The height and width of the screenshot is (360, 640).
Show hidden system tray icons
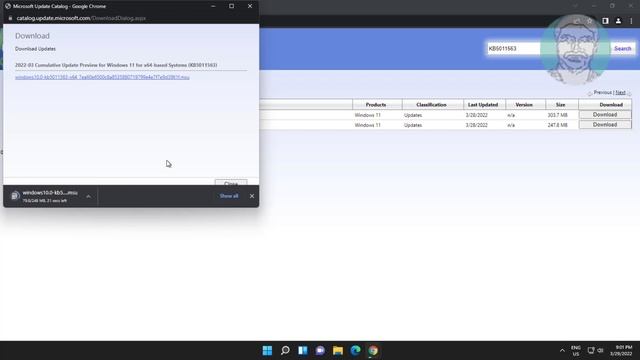(562, 350)
